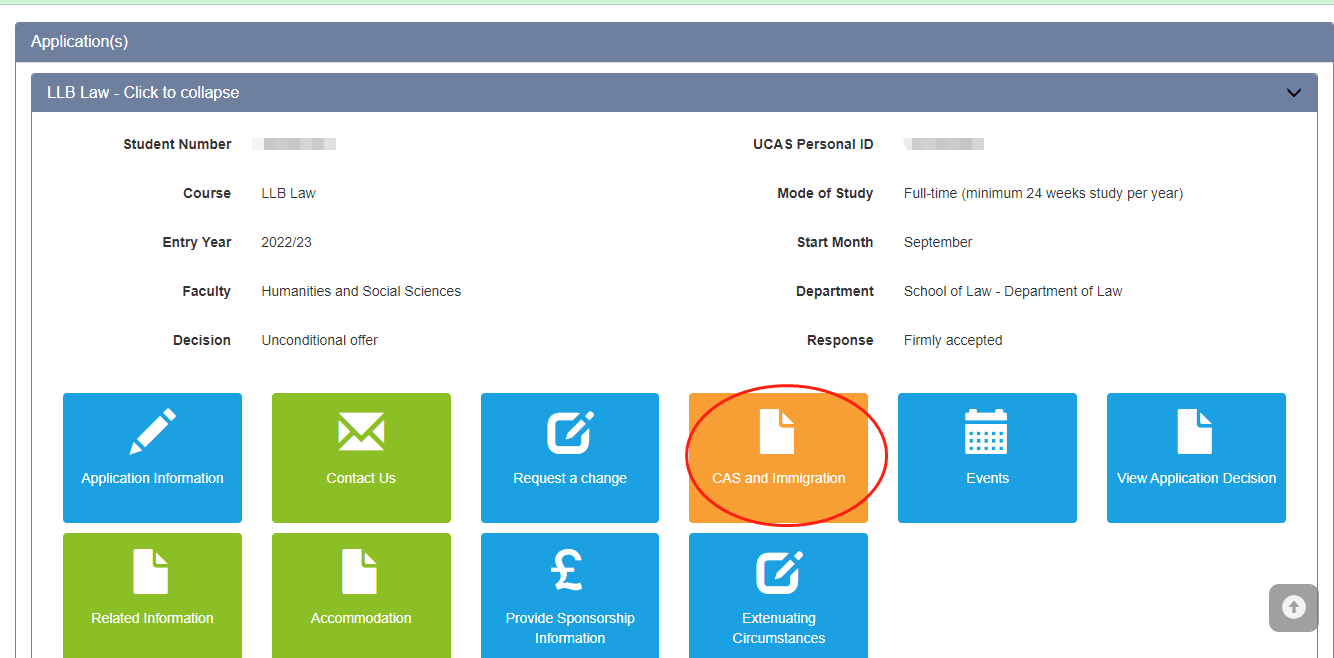Open the Events tile
Viewport: 1334px width, 658px height.
pyautogui.click(x=987, y=458)
